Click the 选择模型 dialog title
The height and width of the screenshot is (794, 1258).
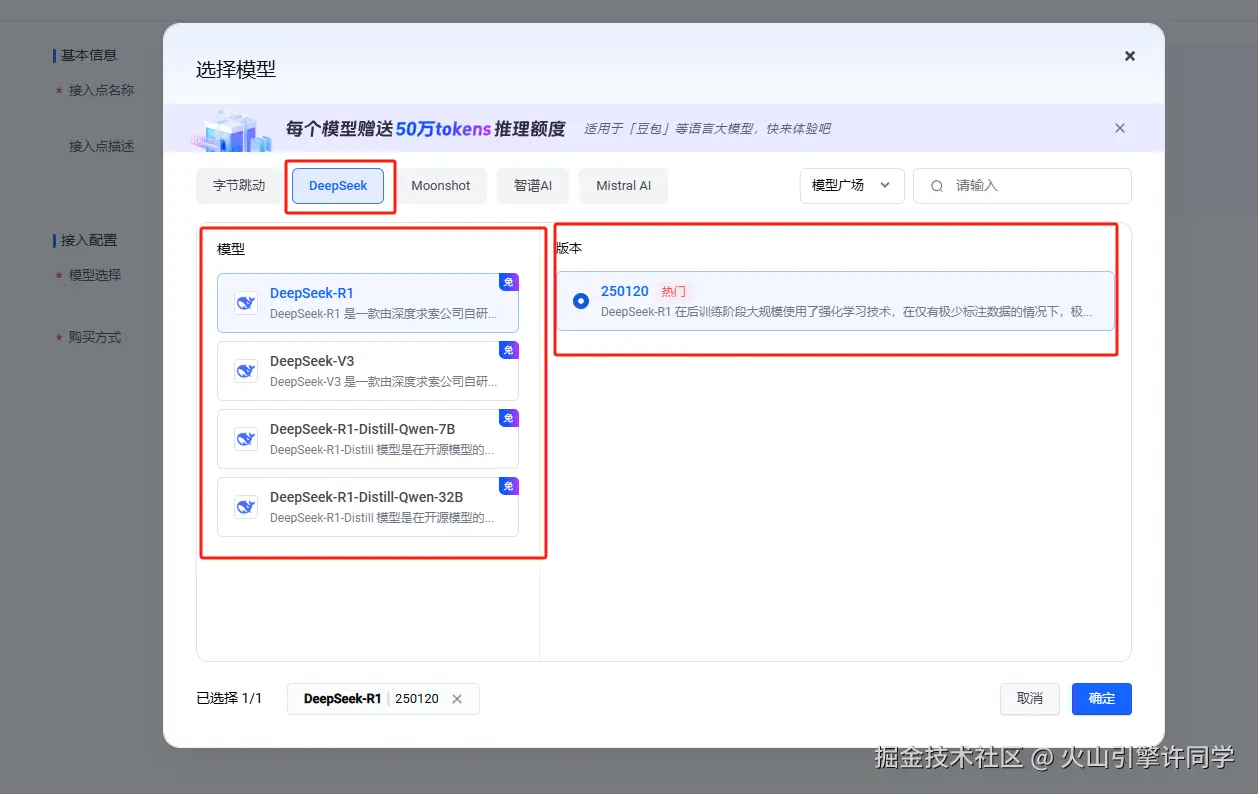236,69
